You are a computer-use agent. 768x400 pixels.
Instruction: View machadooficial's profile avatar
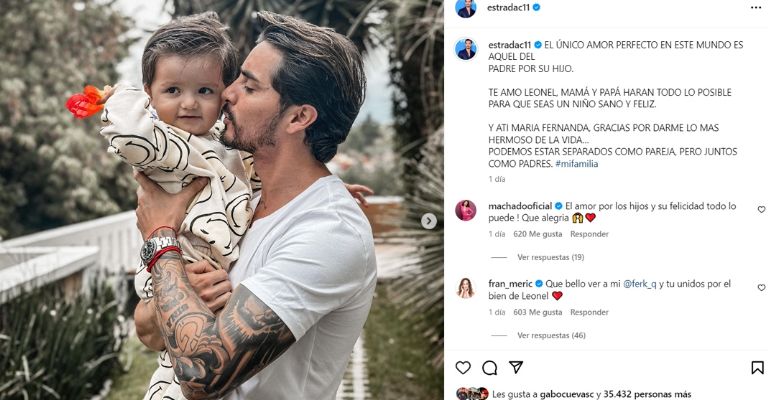[465, 211]
